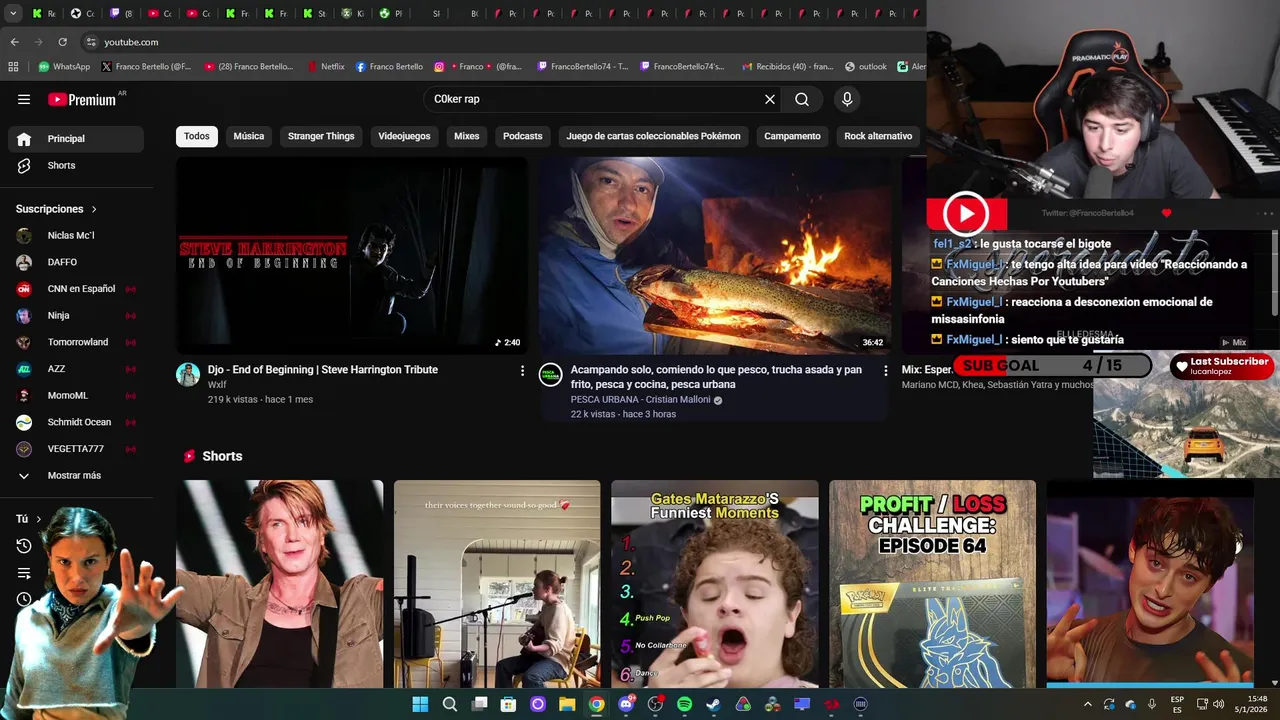Open the Netflix bookmark

click(325, 67)
